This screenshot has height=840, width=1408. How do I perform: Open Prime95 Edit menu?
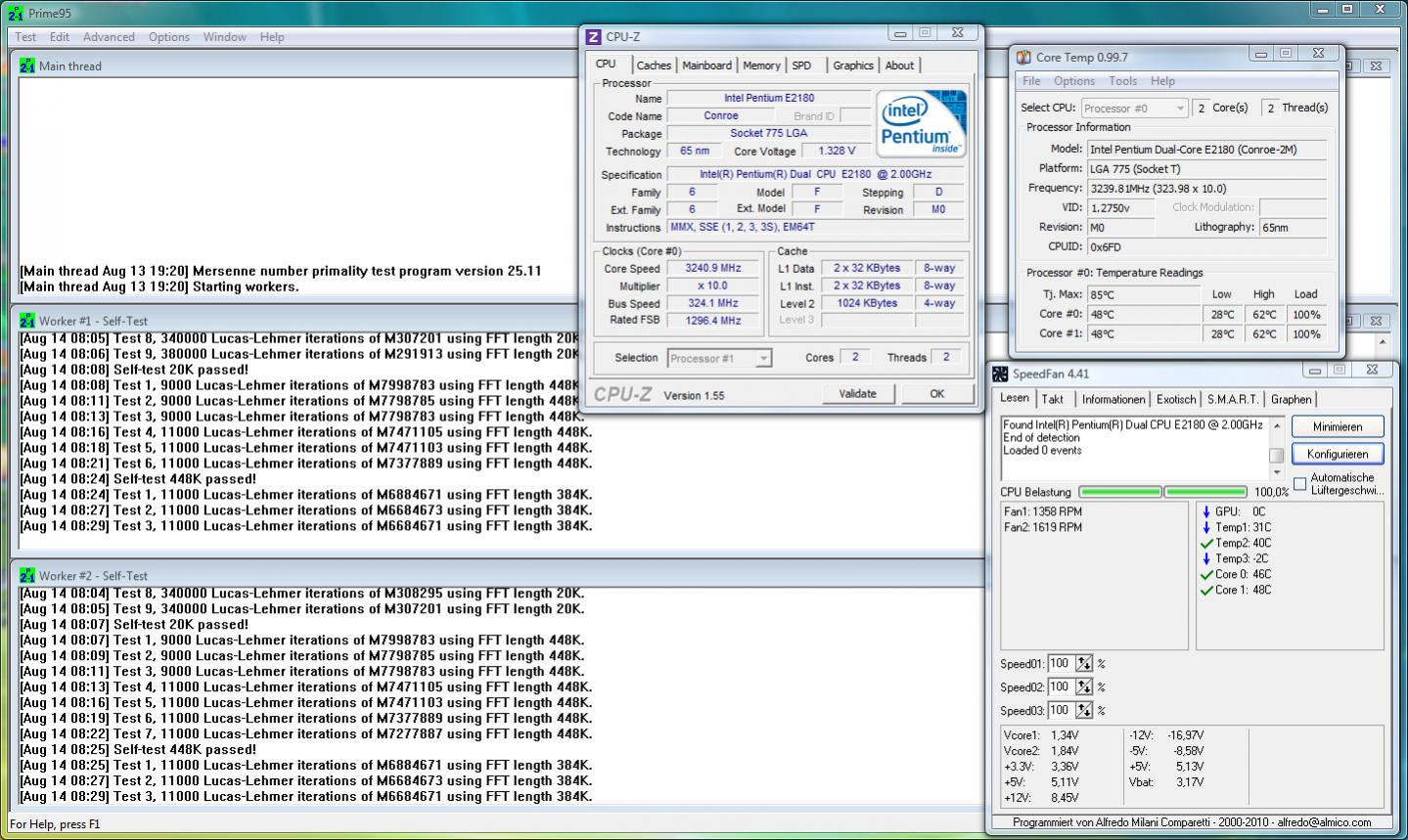60,37
